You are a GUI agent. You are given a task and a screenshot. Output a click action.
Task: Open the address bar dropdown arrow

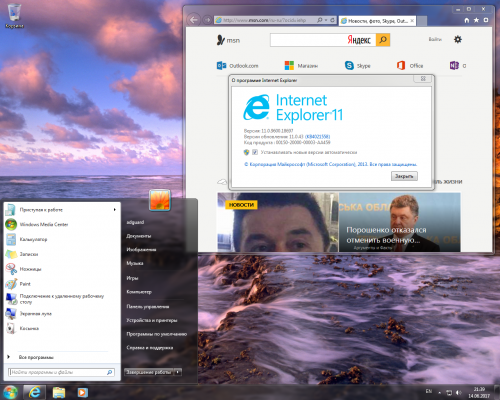click(326, 20)
